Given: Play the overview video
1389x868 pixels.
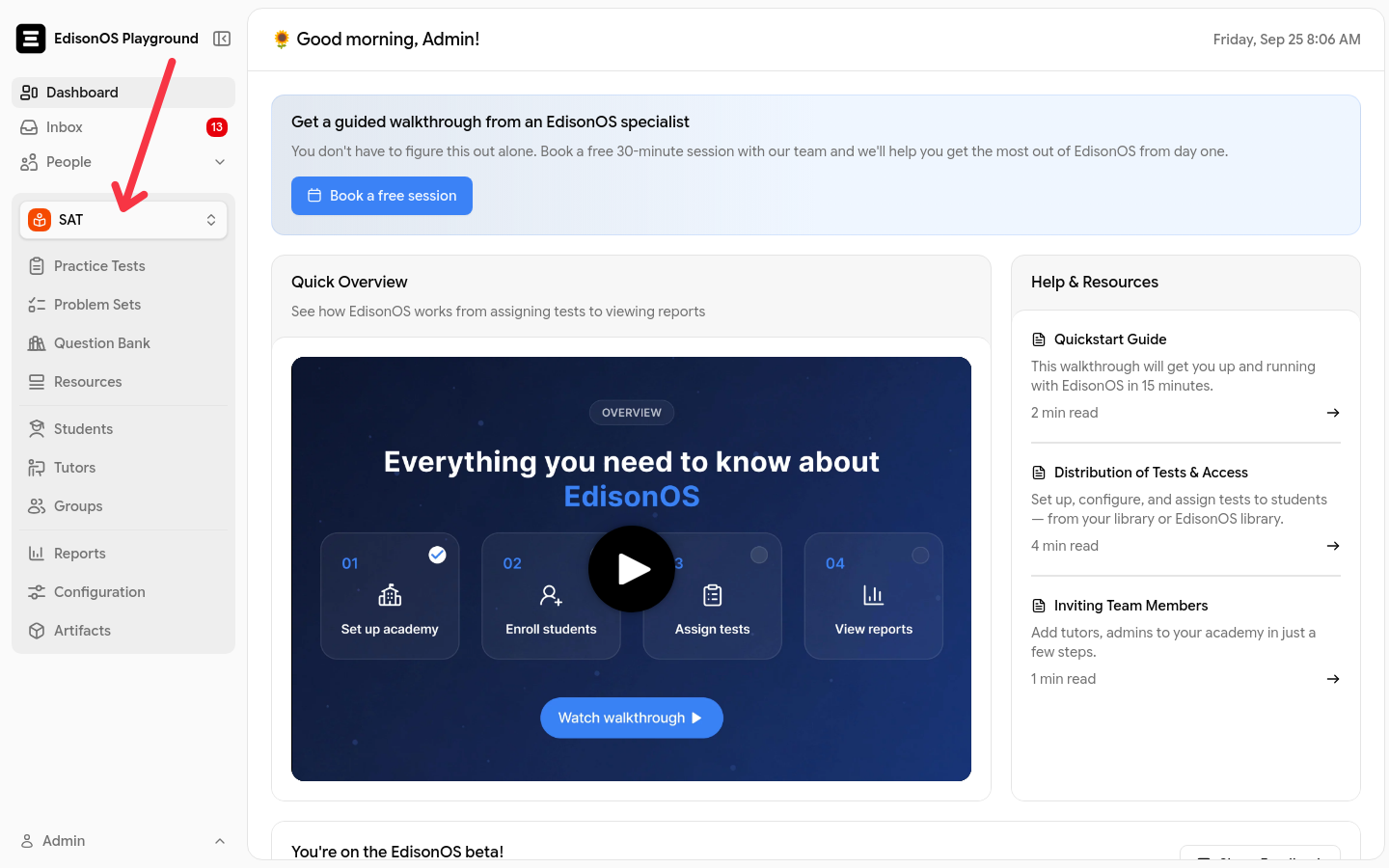Looking at the screenshot, I should click(632, 569).
